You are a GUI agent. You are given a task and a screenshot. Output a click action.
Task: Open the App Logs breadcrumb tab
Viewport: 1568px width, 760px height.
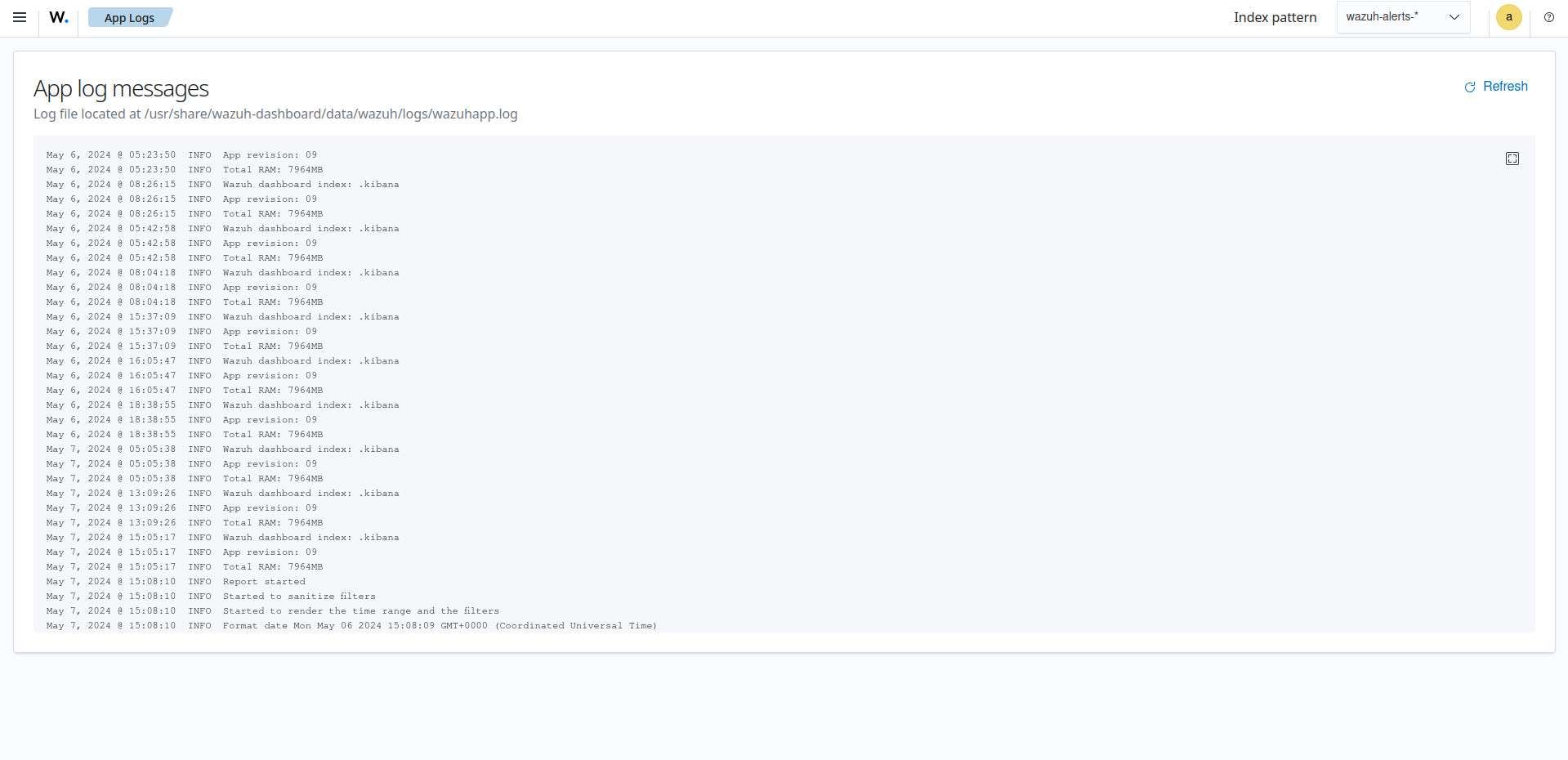pyautogui.click(x=129, y=18)
